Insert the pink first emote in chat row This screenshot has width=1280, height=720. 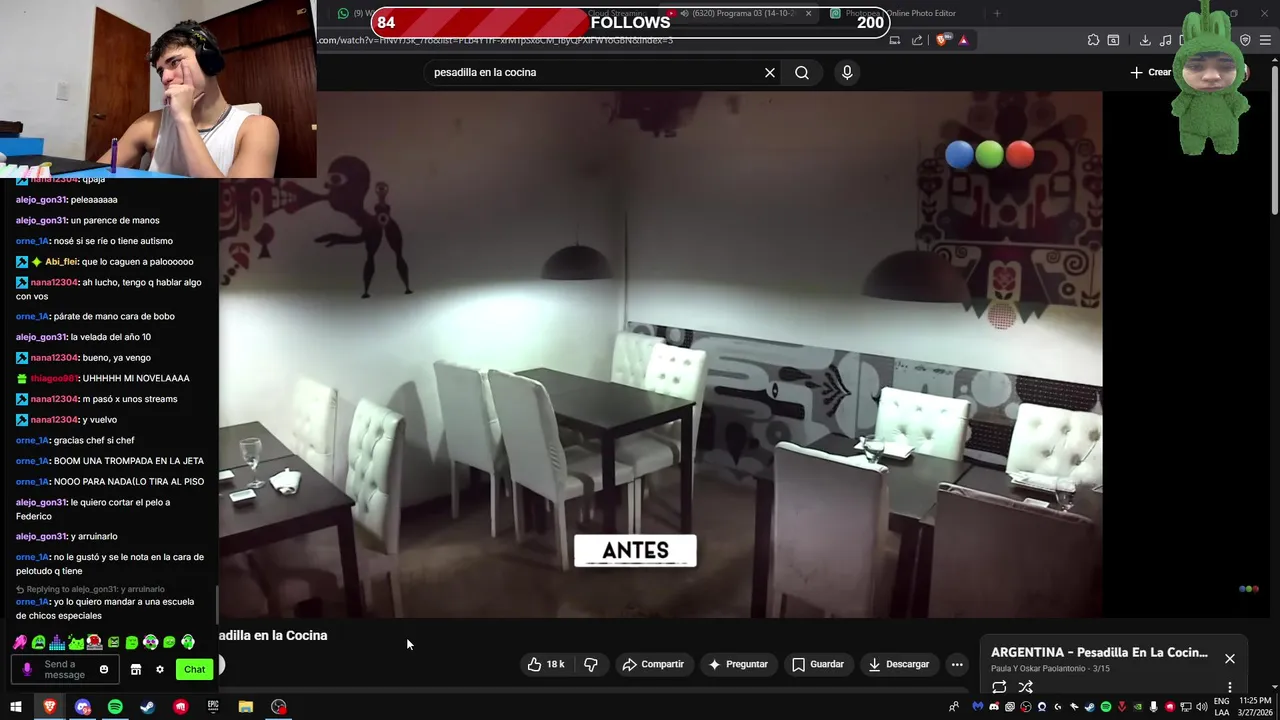pyautogui.click(x=20, y=642)
